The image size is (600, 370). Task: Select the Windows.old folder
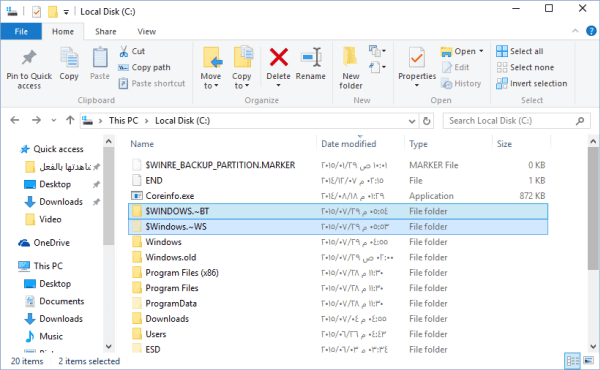(338, 257)
